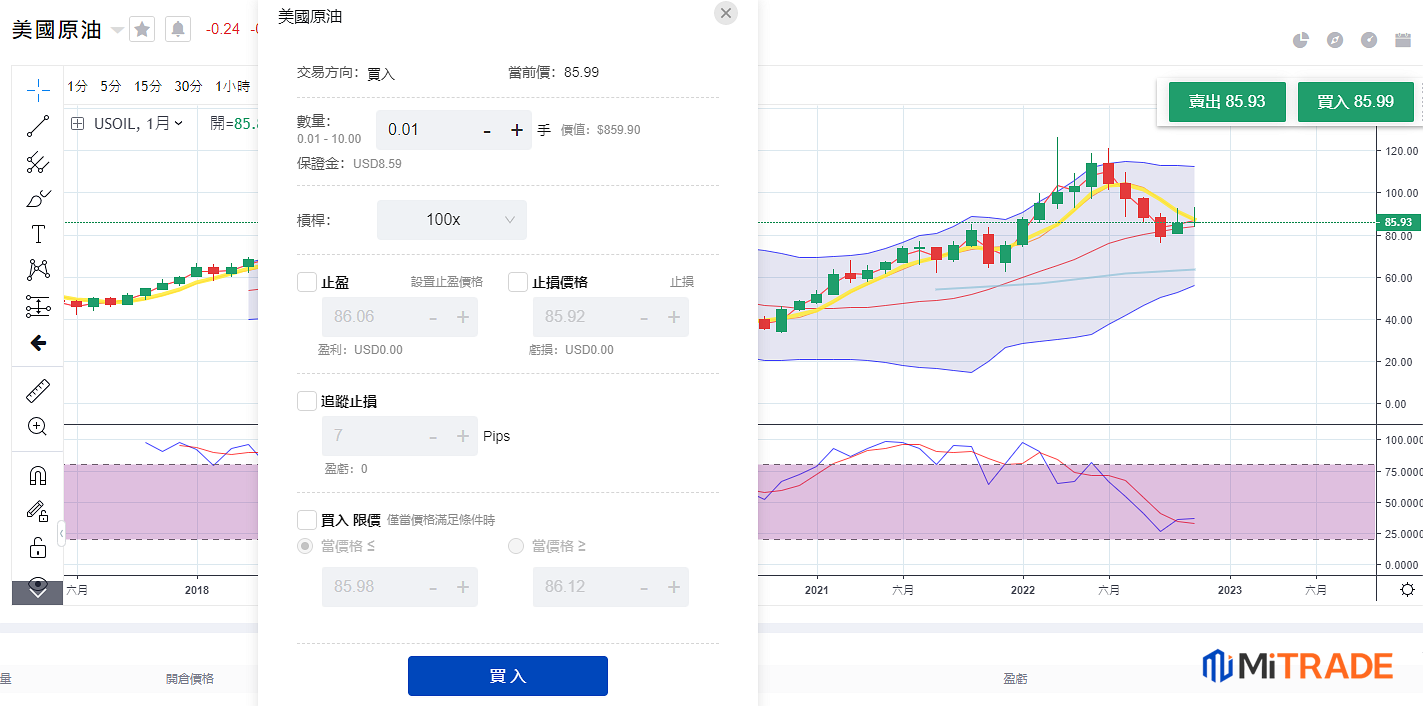The image size is (1423, 706).
Task: Select the trend line drawing tool
Action: click(x=38, y=126)
